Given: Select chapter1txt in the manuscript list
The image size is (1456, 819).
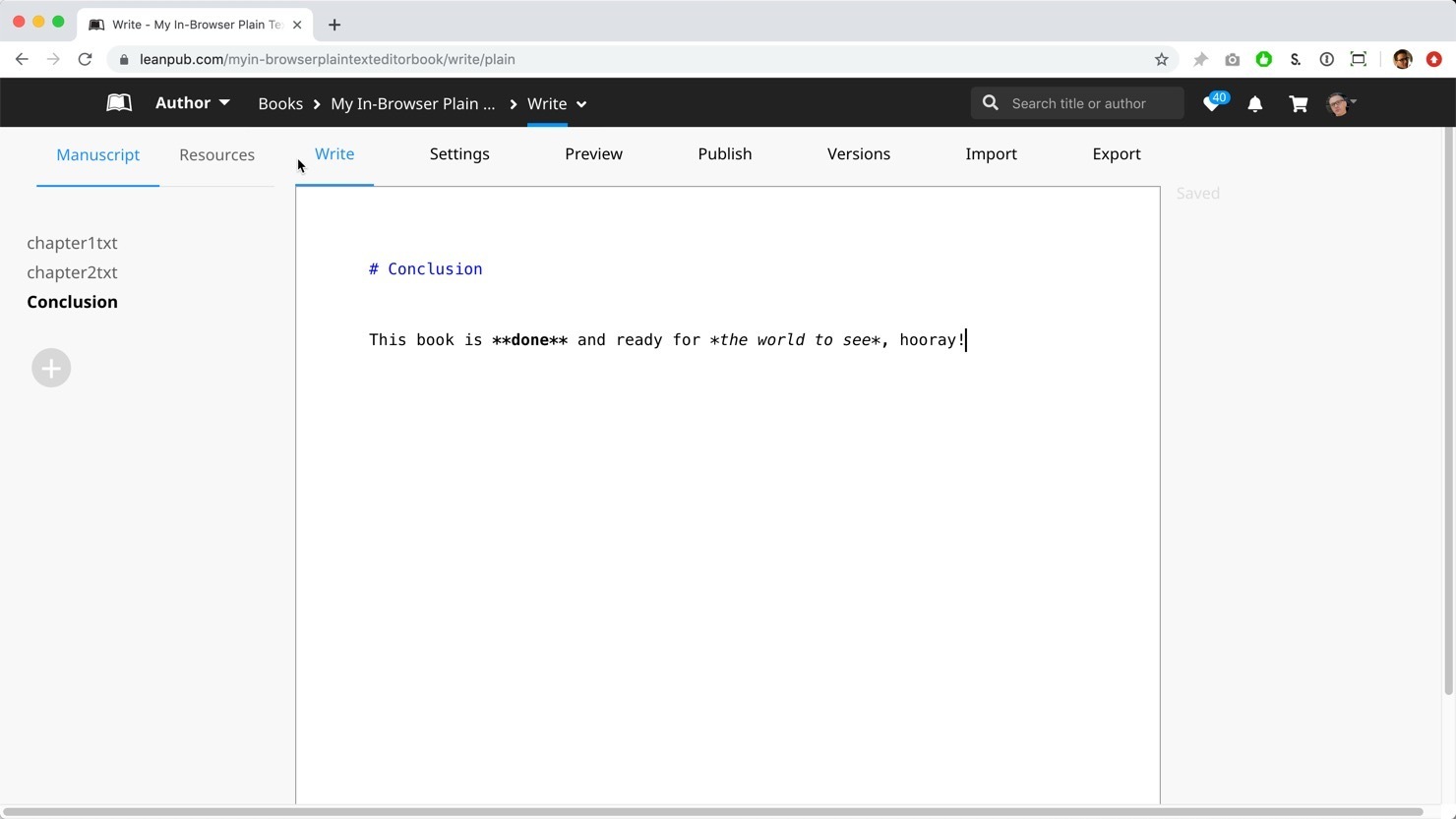Looking at the screenshot, I should [x=72, y=243].
